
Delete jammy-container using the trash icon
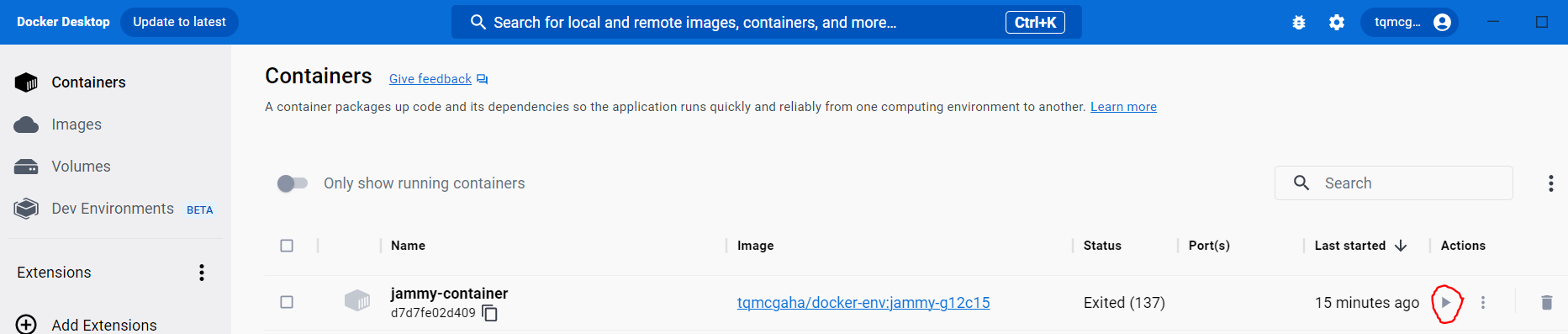1546,303
